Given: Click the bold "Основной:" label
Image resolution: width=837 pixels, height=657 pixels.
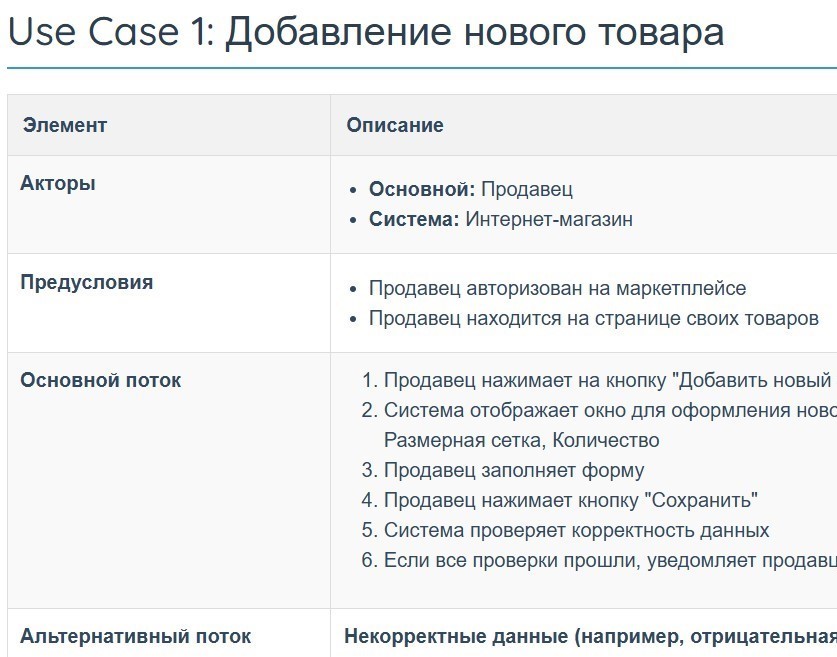Looking at the screenshot, I should tap(422, 190).
